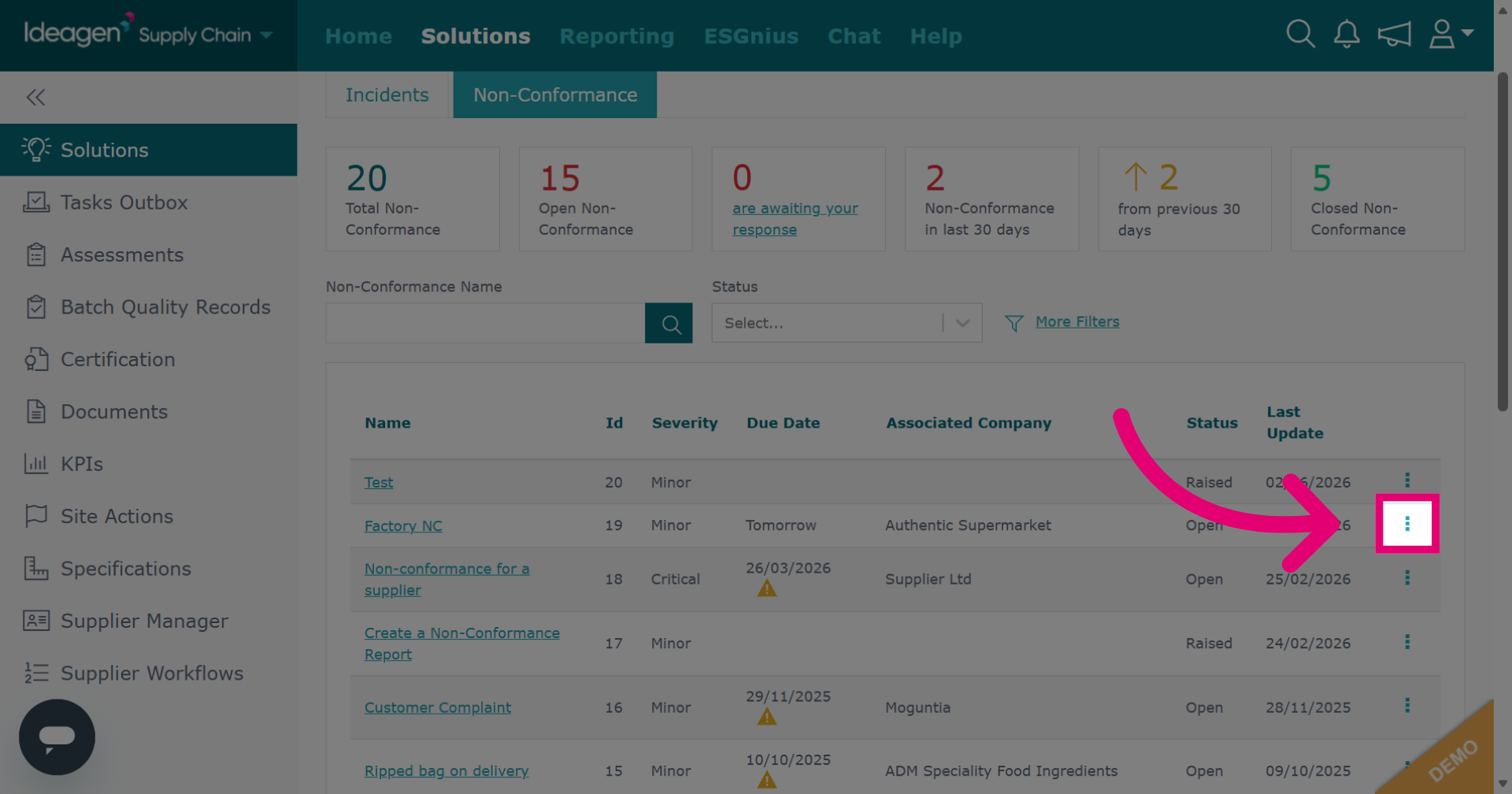Click the page vertical scrollbar

(x=1503, y=240)
